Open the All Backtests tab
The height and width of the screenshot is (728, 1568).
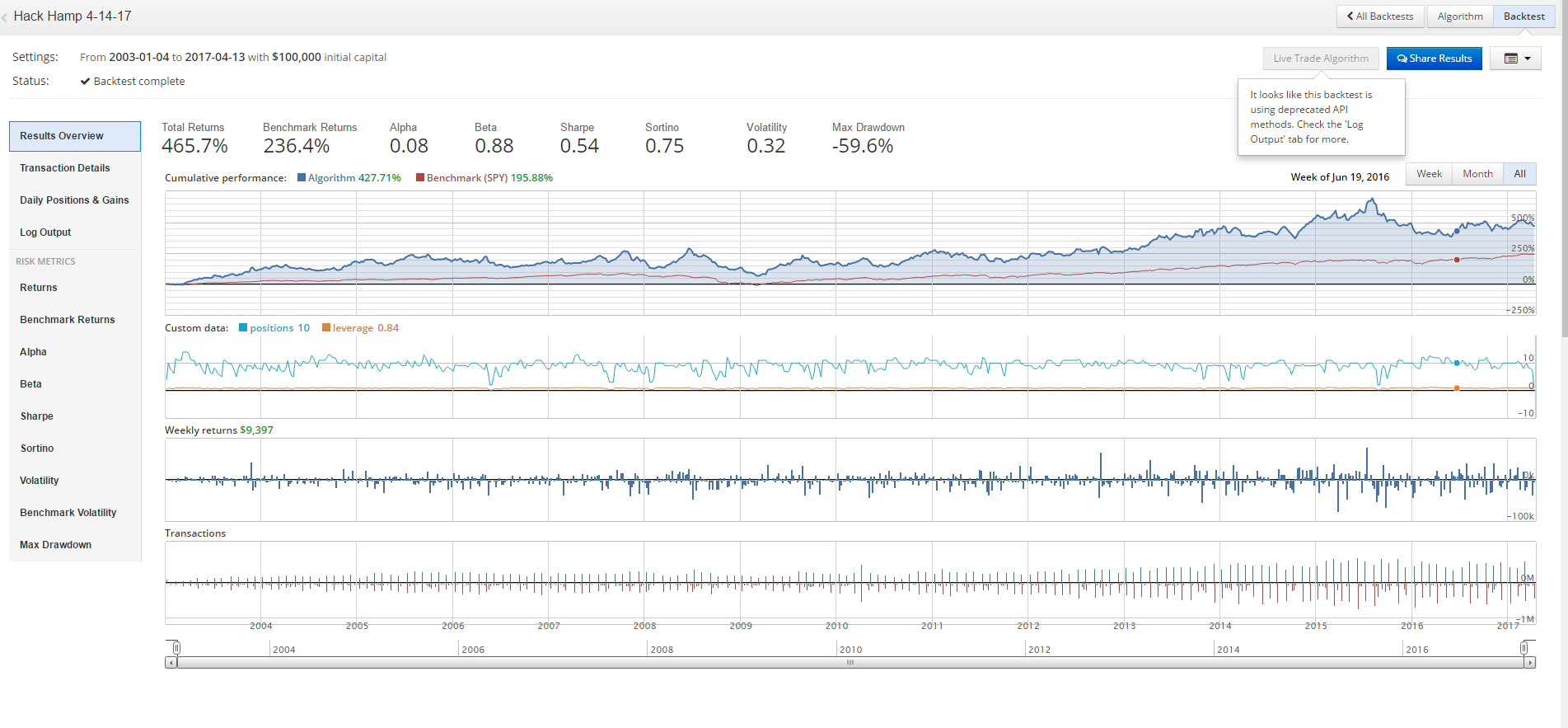click(x=1380, y=16)
